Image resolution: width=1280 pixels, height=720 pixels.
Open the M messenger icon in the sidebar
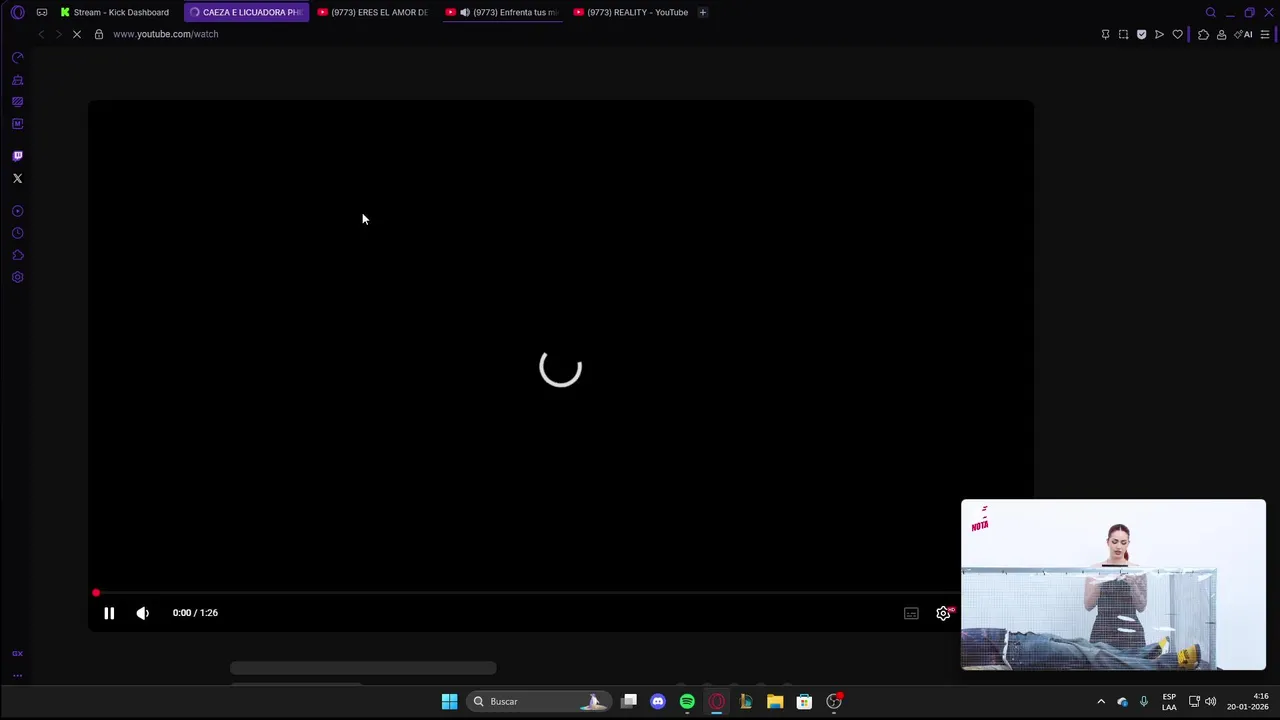pyautogui.click(x=17, y=124)
